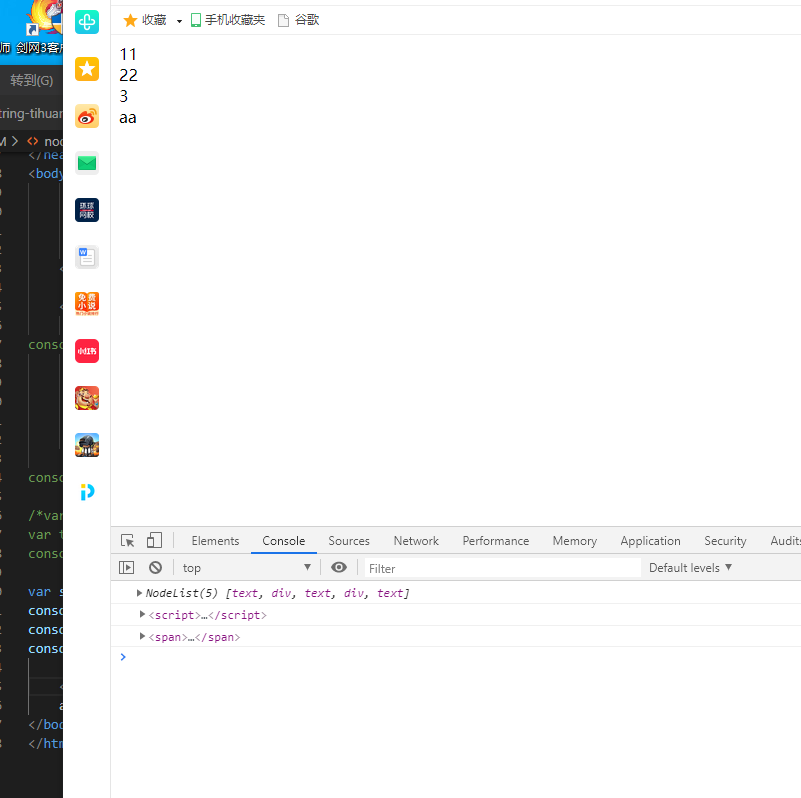
Task: Expand the 收藏 dropdown arrow
Action: [179, 21]
